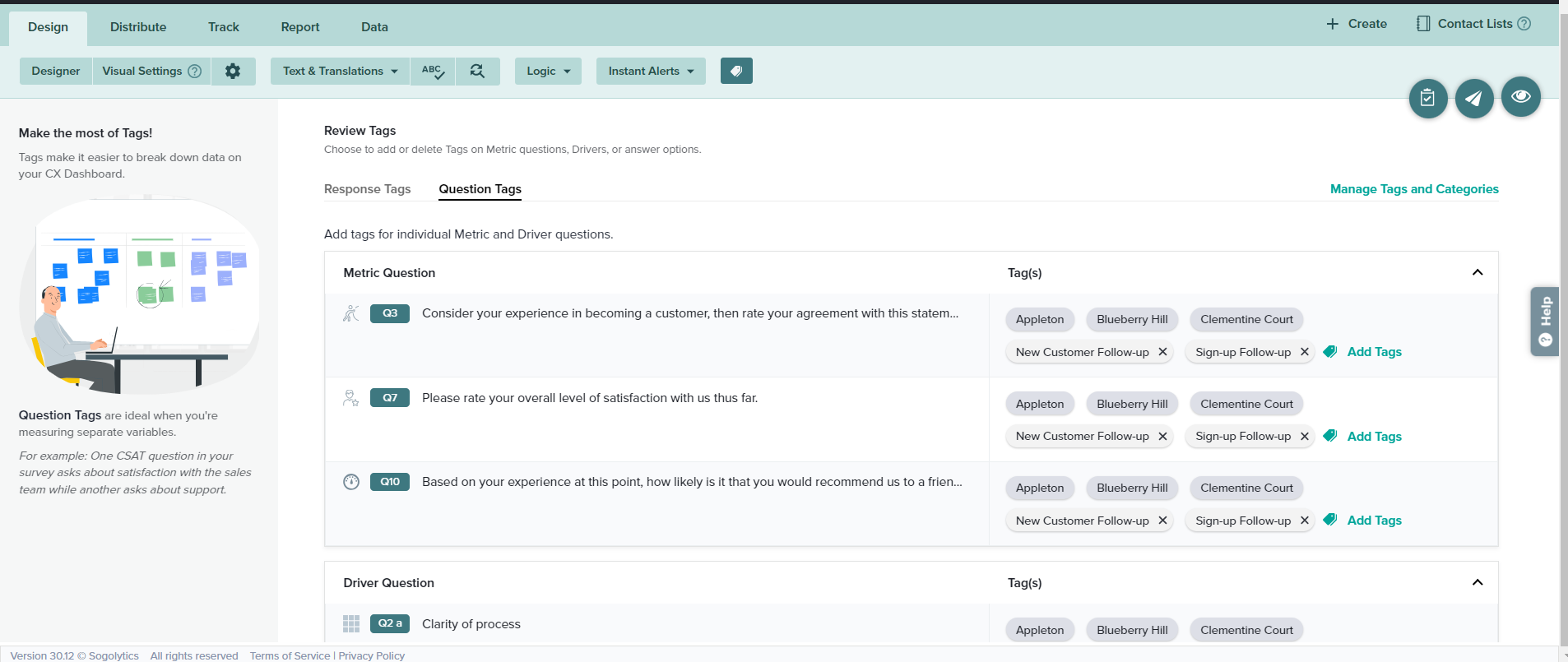Open the Distribute tab
The image size is (1568, 662).
click(138, 27)
